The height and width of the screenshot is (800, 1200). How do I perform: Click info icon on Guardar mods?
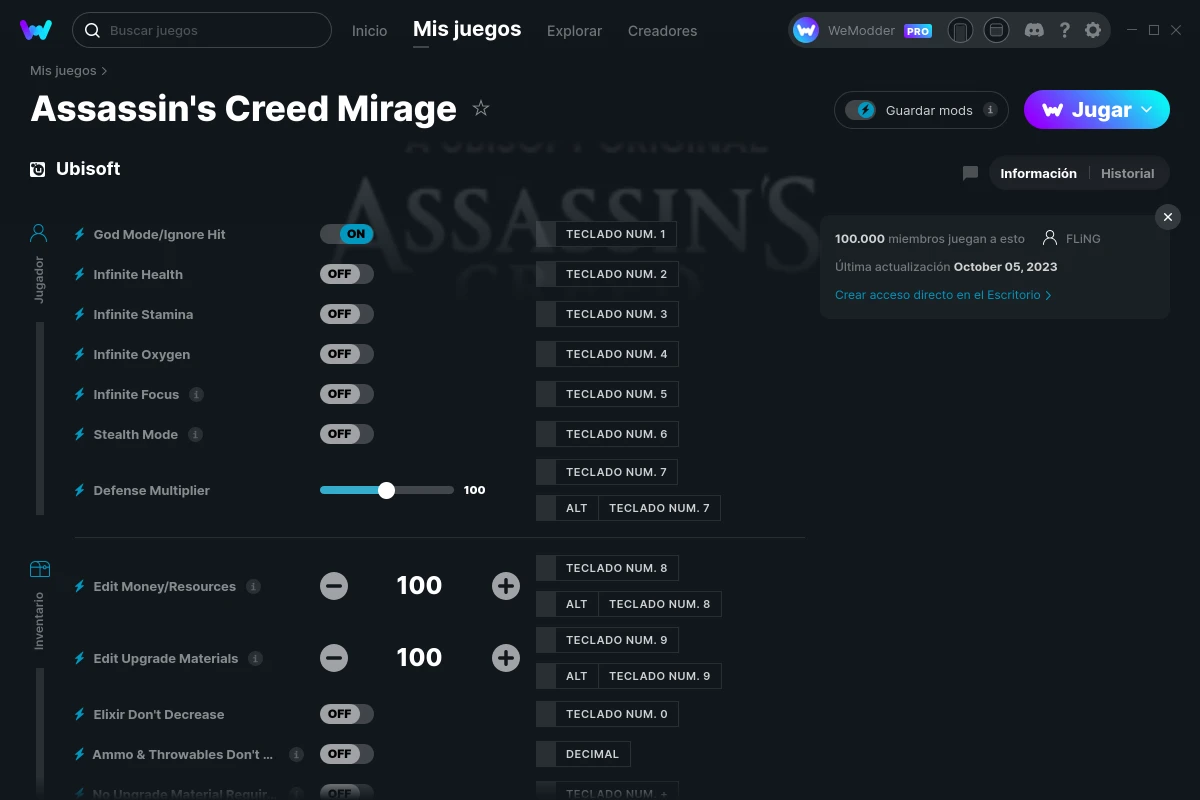point(990,110)
